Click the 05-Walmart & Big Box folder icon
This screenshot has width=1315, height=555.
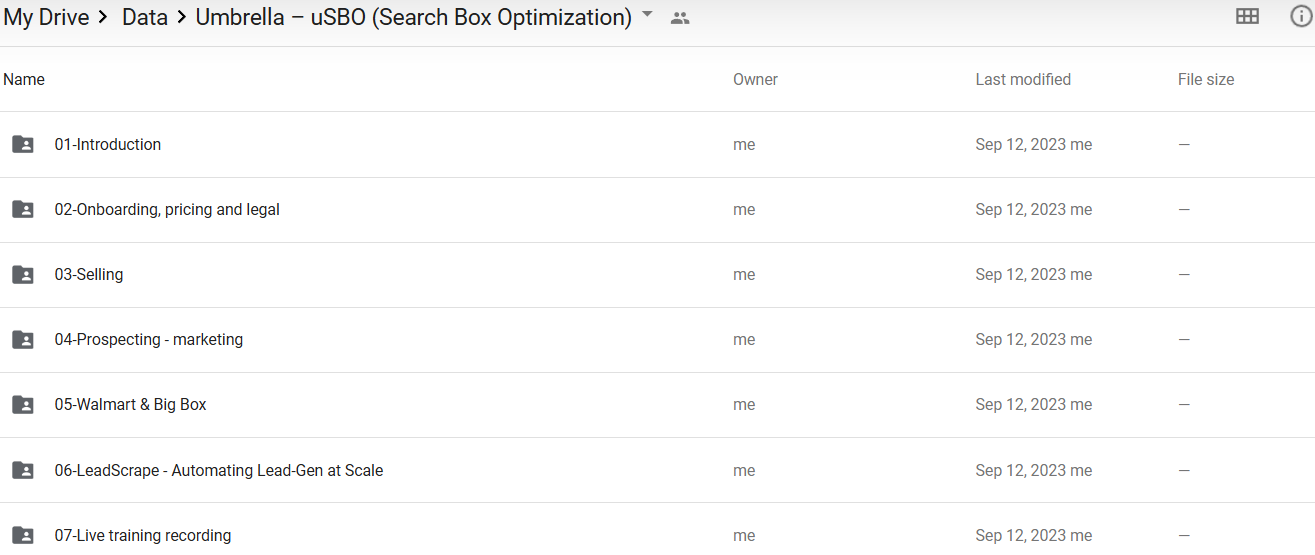(22, 404)
